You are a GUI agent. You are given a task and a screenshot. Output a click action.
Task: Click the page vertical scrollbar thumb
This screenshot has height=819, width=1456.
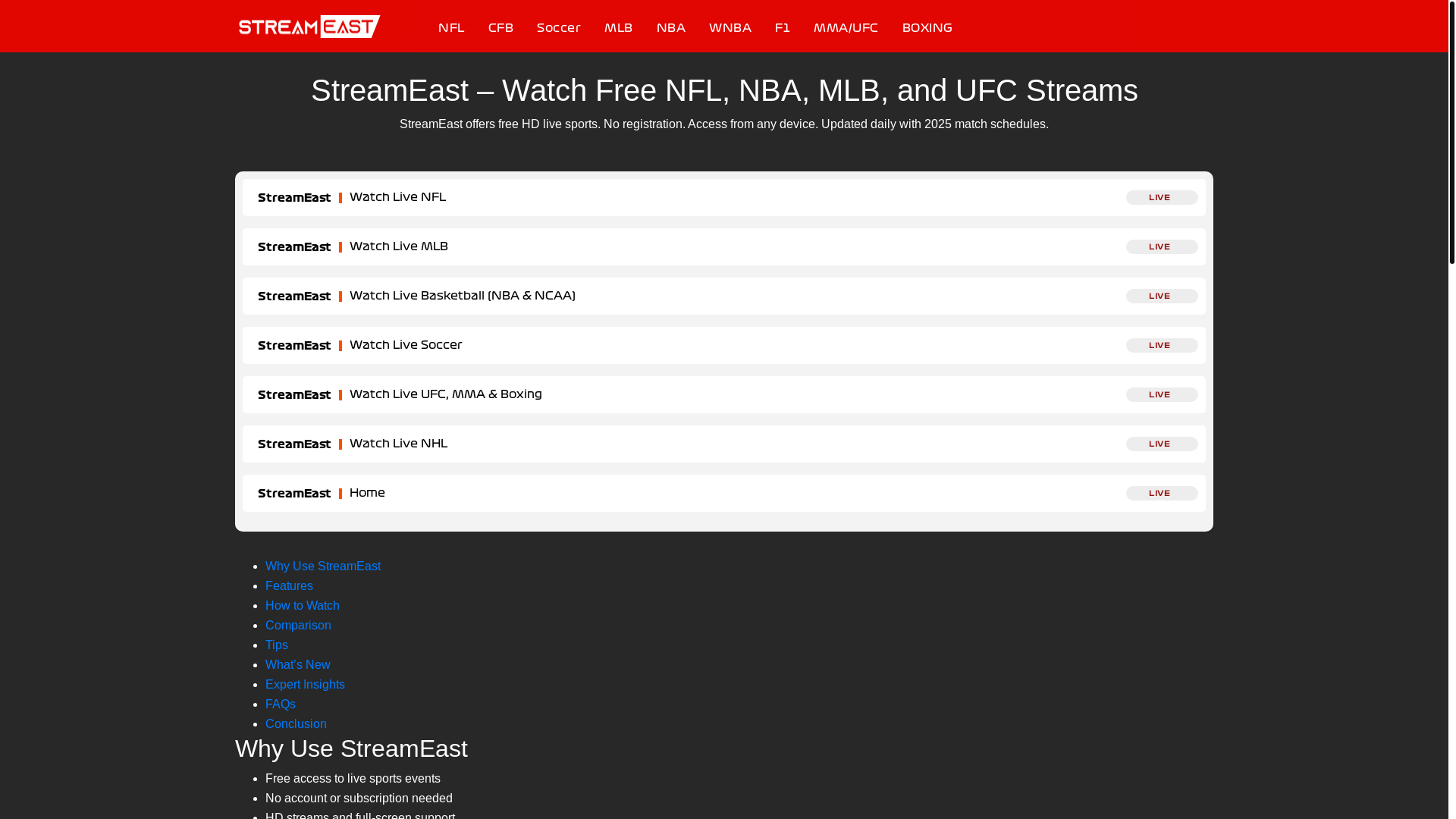(1452, 132)
